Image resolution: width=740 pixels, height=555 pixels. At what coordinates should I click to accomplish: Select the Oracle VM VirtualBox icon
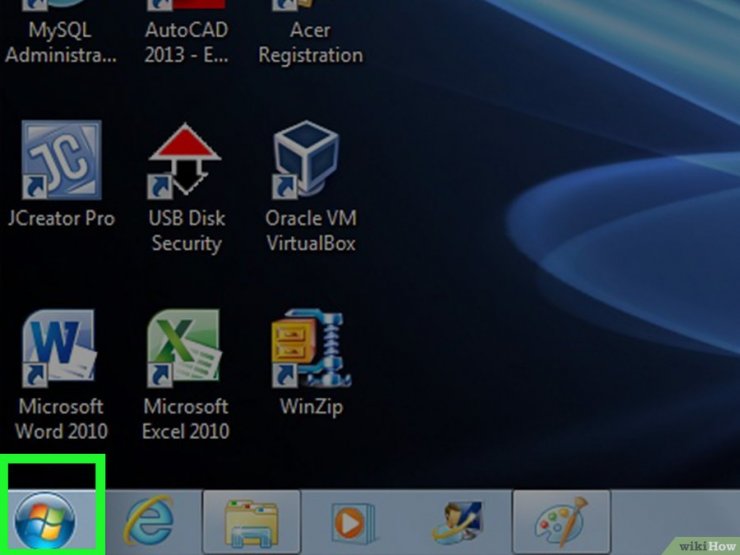(x=307, y=160)
